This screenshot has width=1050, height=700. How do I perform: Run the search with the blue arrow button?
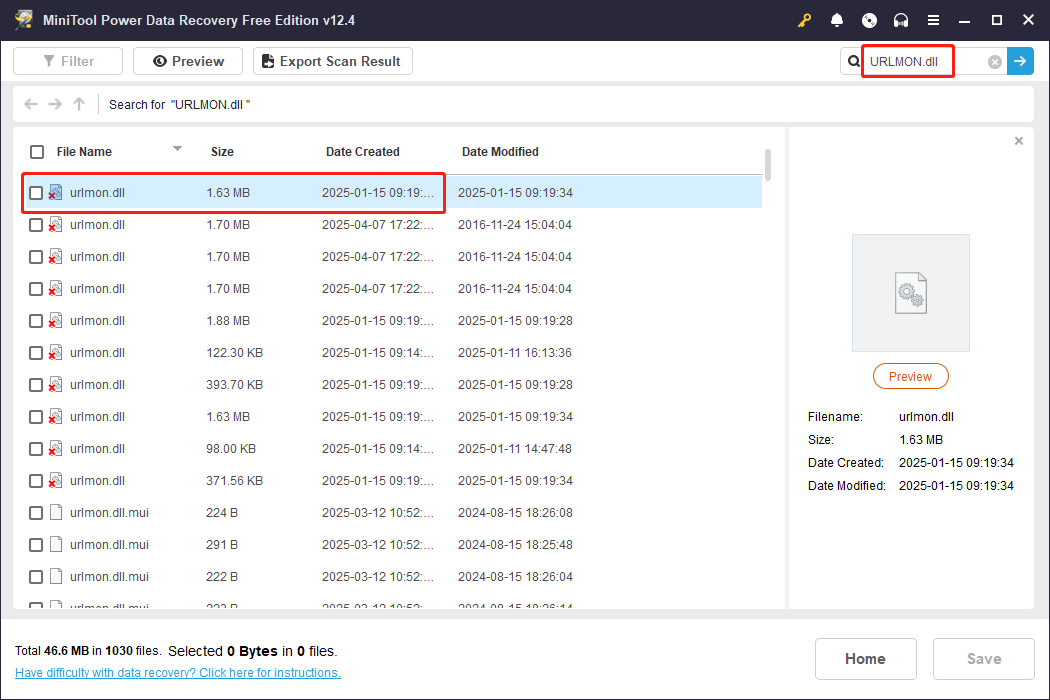click(x=1020, y=61)
